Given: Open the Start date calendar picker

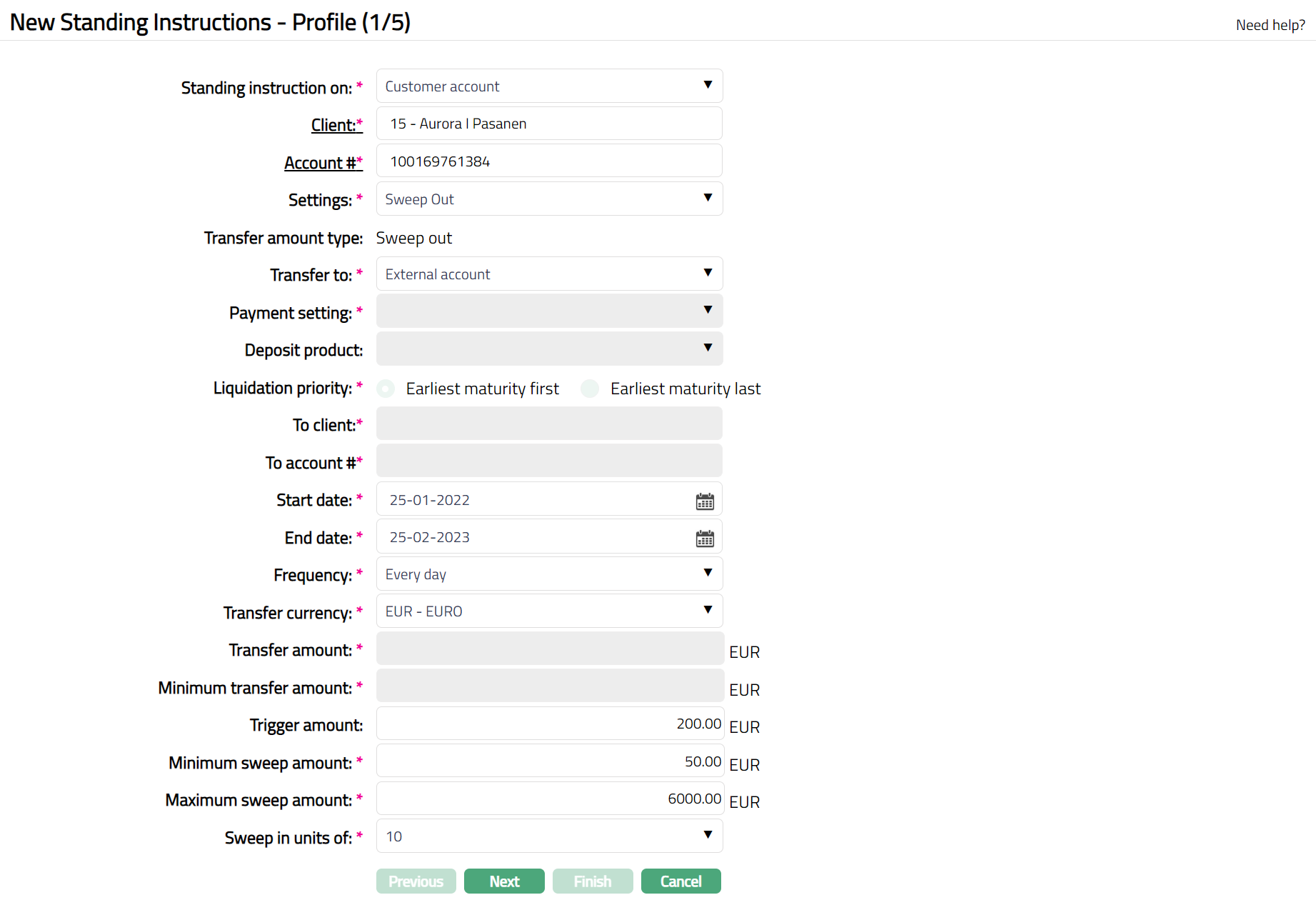Looking at the screenshot, I should click(x=705, y=501).
